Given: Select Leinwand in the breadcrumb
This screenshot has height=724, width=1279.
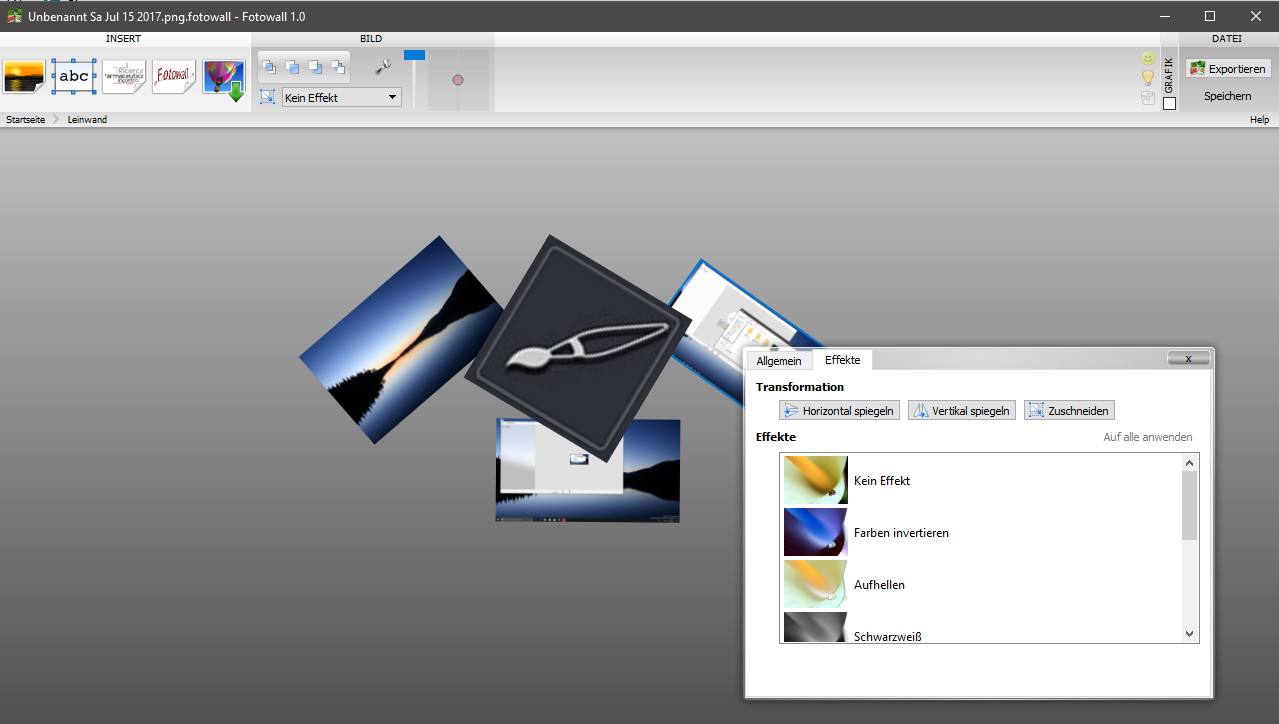Looking at the screenshot, I should pos(87,119).
